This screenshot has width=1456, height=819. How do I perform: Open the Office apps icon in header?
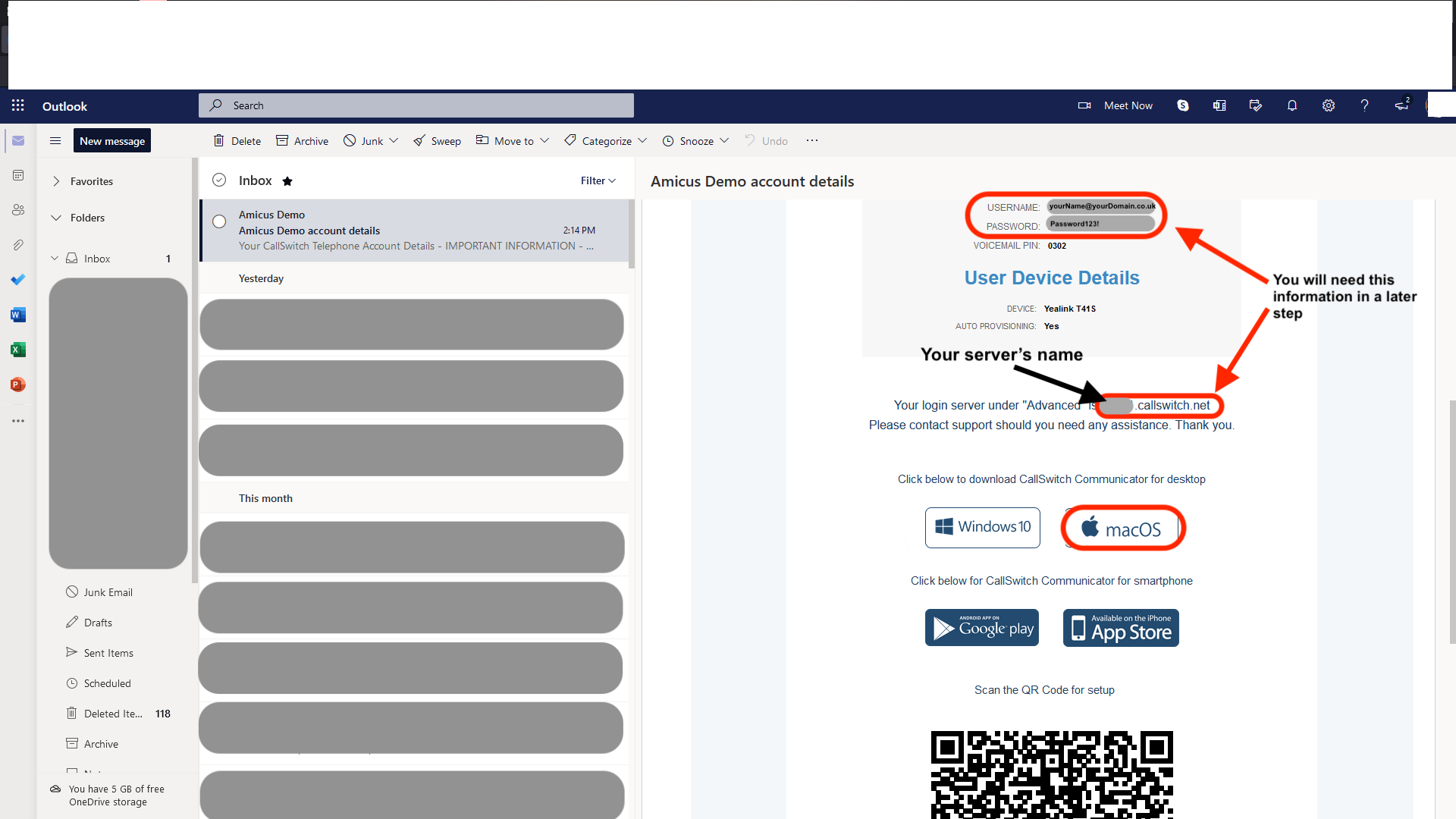coord(1219,105)
